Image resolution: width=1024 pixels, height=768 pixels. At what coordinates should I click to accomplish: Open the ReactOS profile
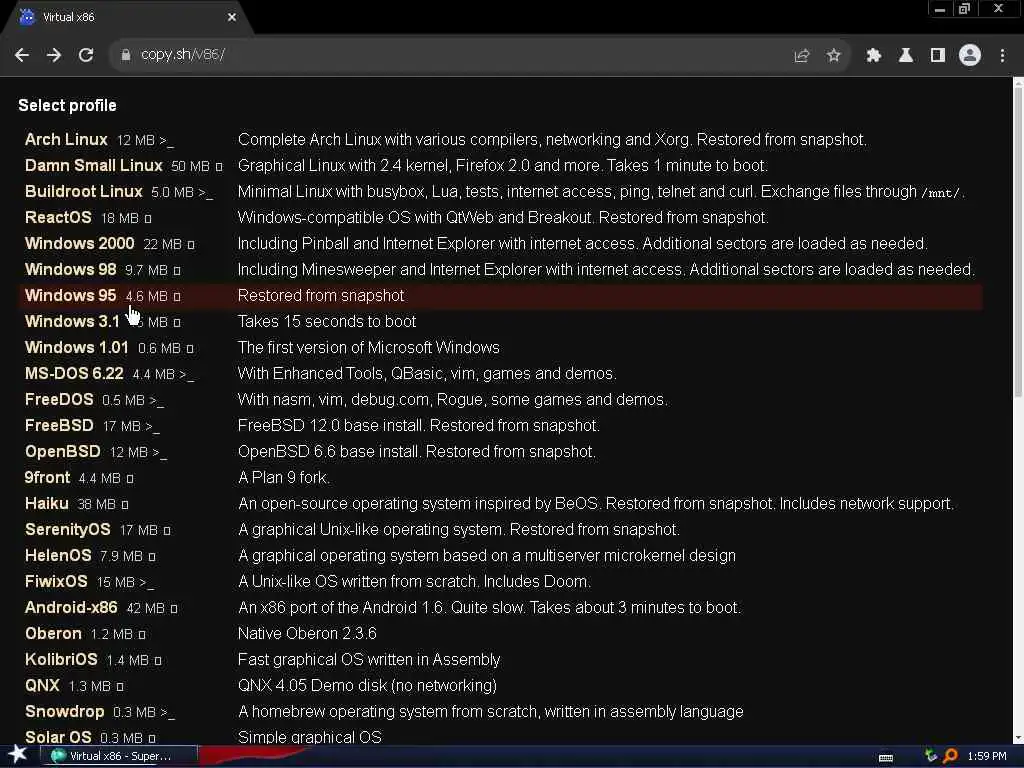pos(58,217)
